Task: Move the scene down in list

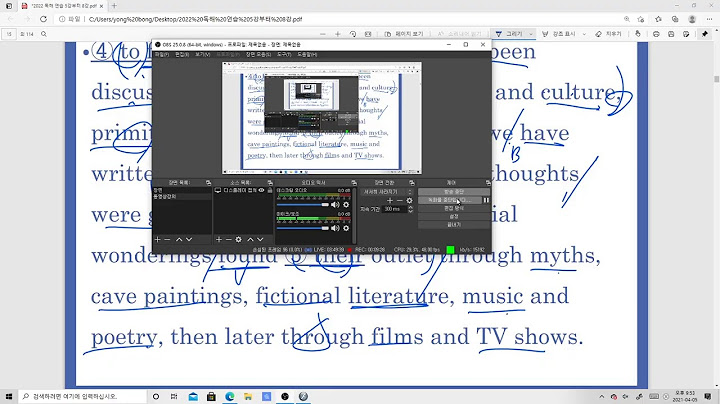Action: [x=189, y=239]
